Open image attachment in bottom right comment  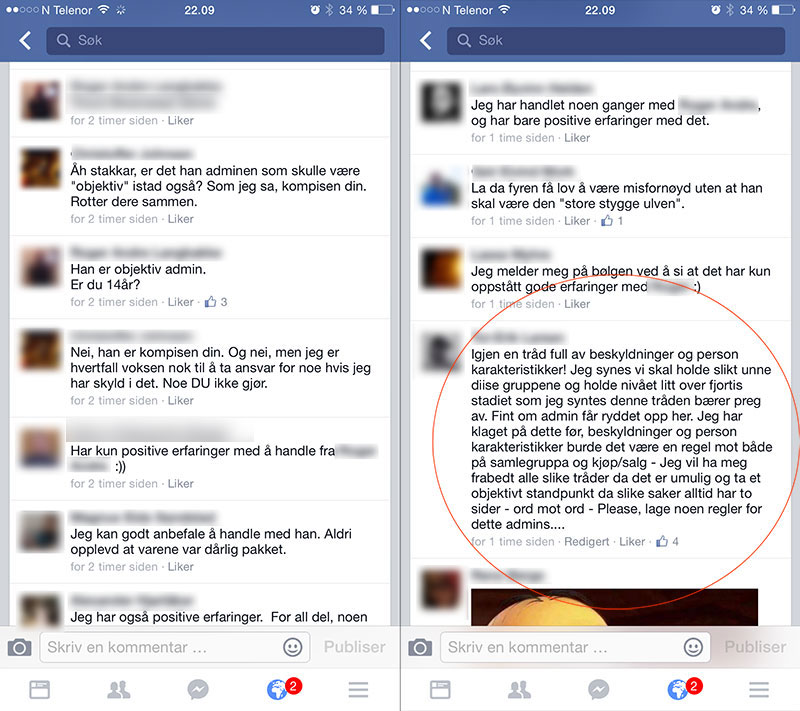[x=614, y=607]
